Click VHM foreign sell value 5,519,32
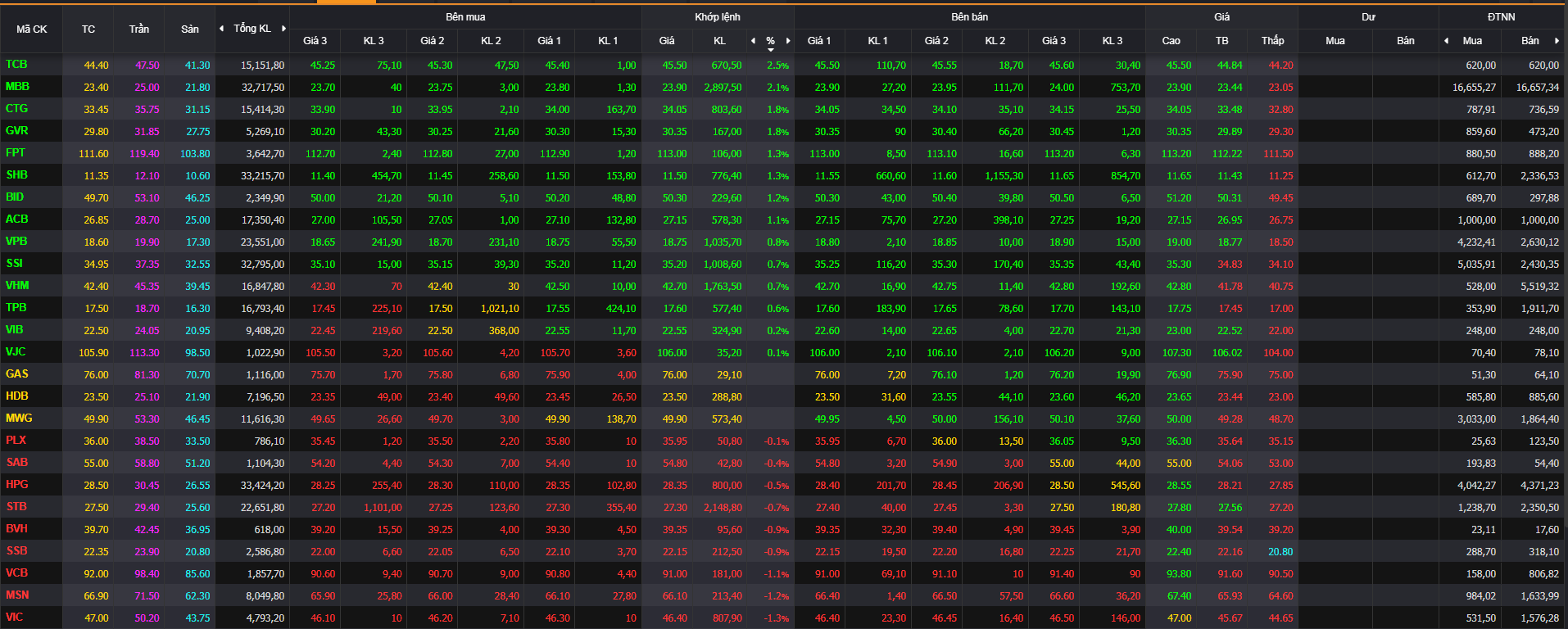 tap(1540, 287)
